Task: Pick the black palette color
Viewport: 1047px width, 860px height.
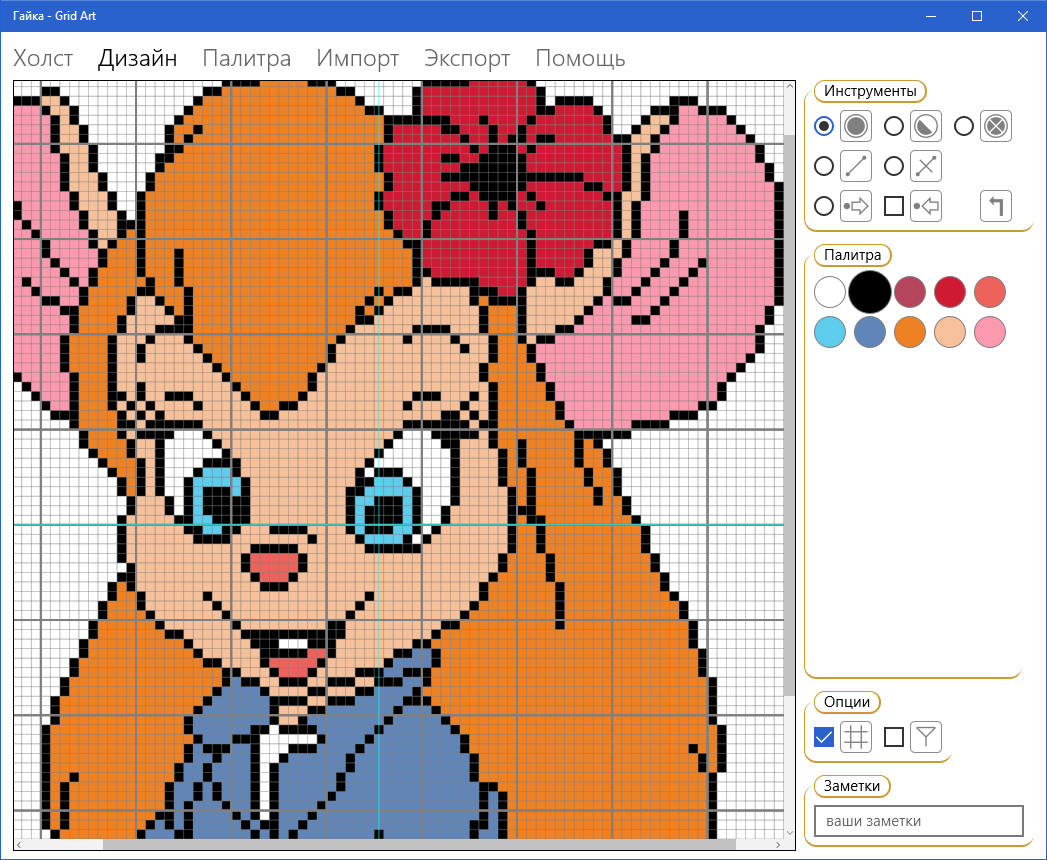Action: (870, 292)
